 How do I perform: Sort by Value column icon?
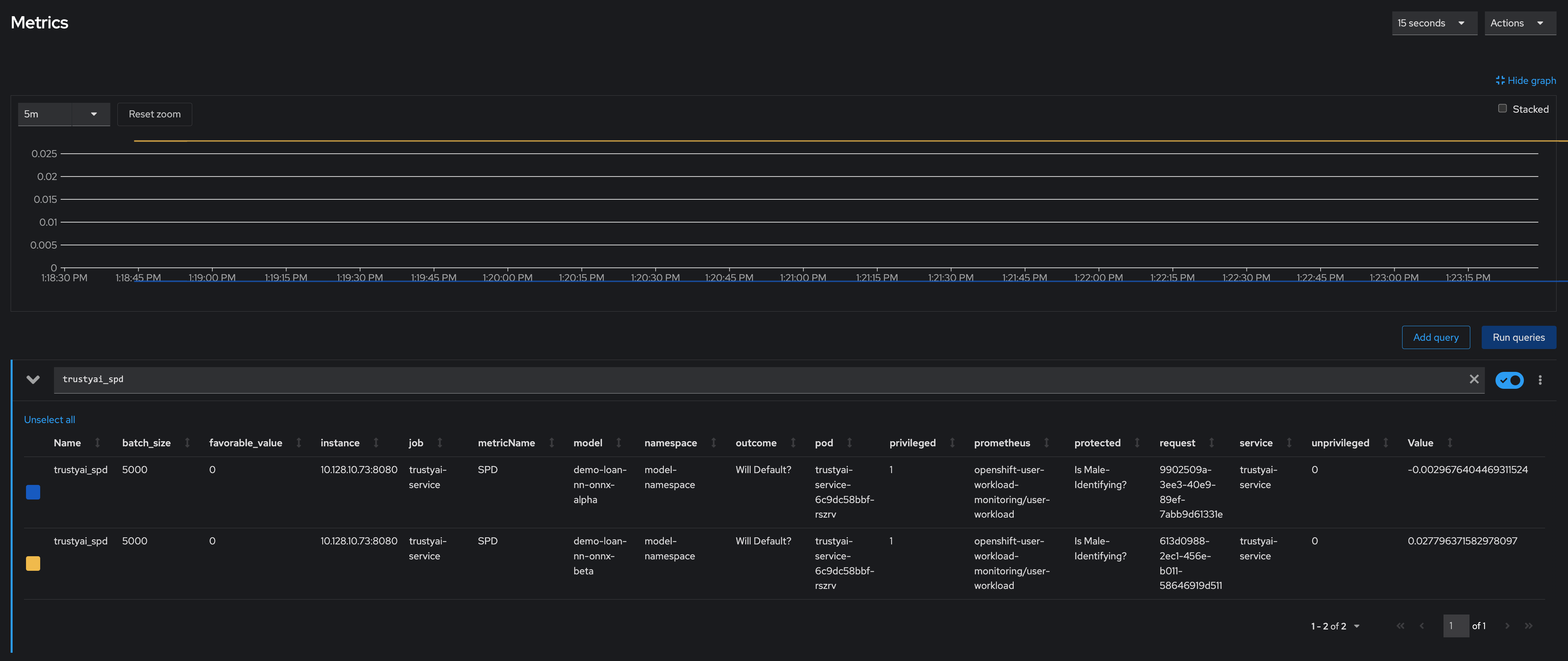tap(1450, 442)
